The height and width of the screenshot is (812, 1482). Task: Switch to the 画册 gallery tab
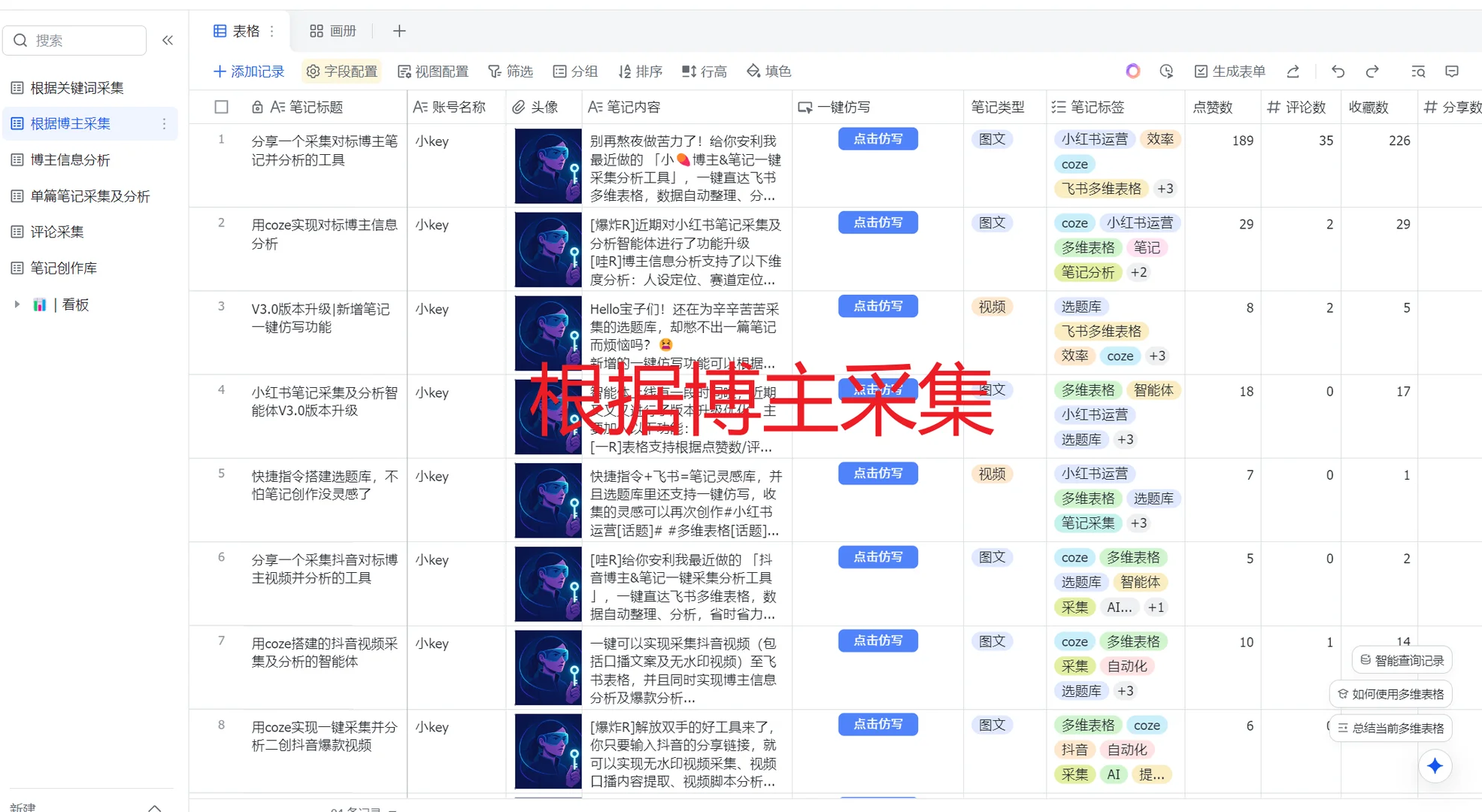[333, 31]
